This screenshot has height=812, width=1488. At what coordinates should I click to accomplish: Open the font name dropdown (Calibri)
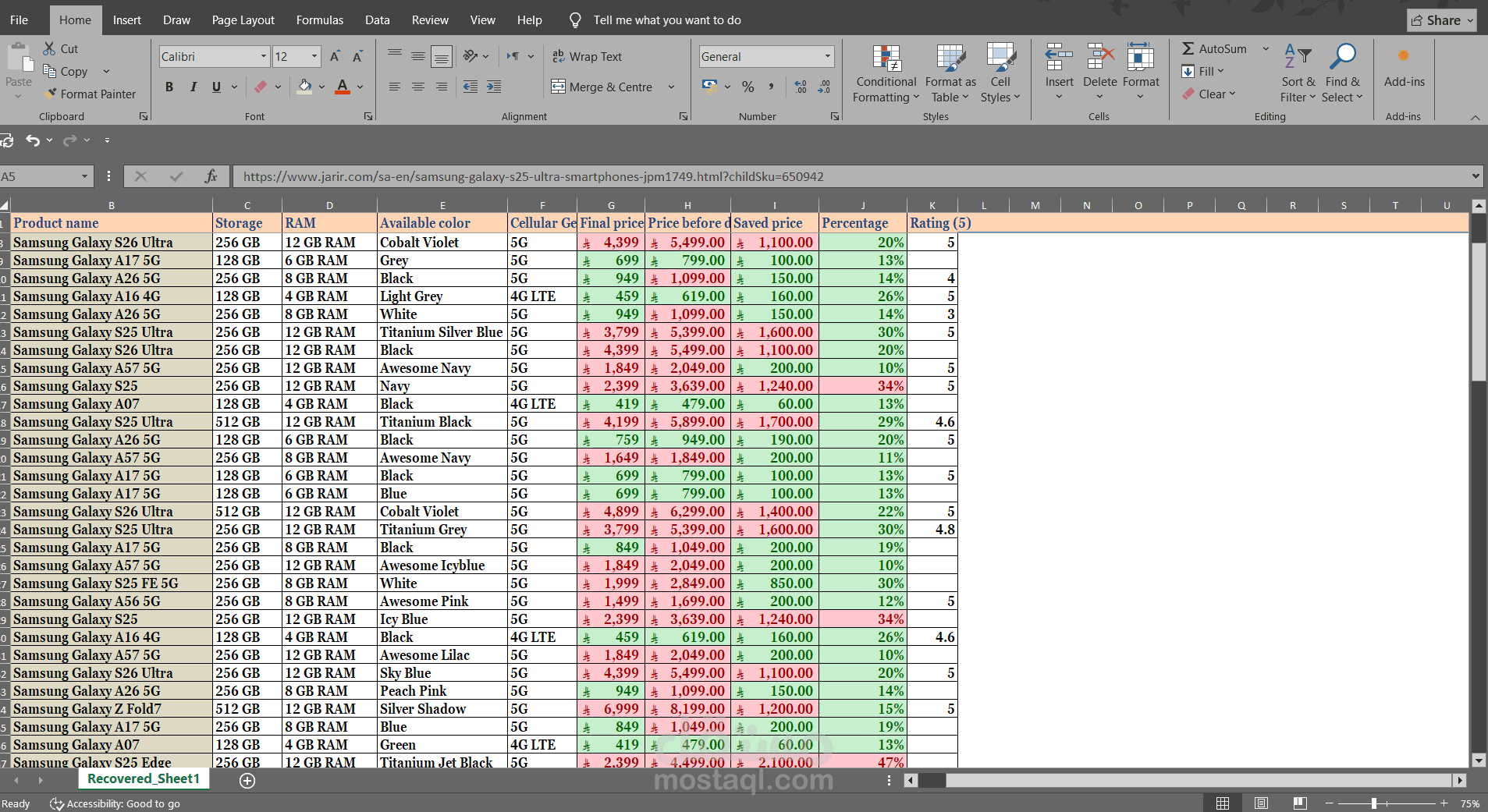pos(263,56)
